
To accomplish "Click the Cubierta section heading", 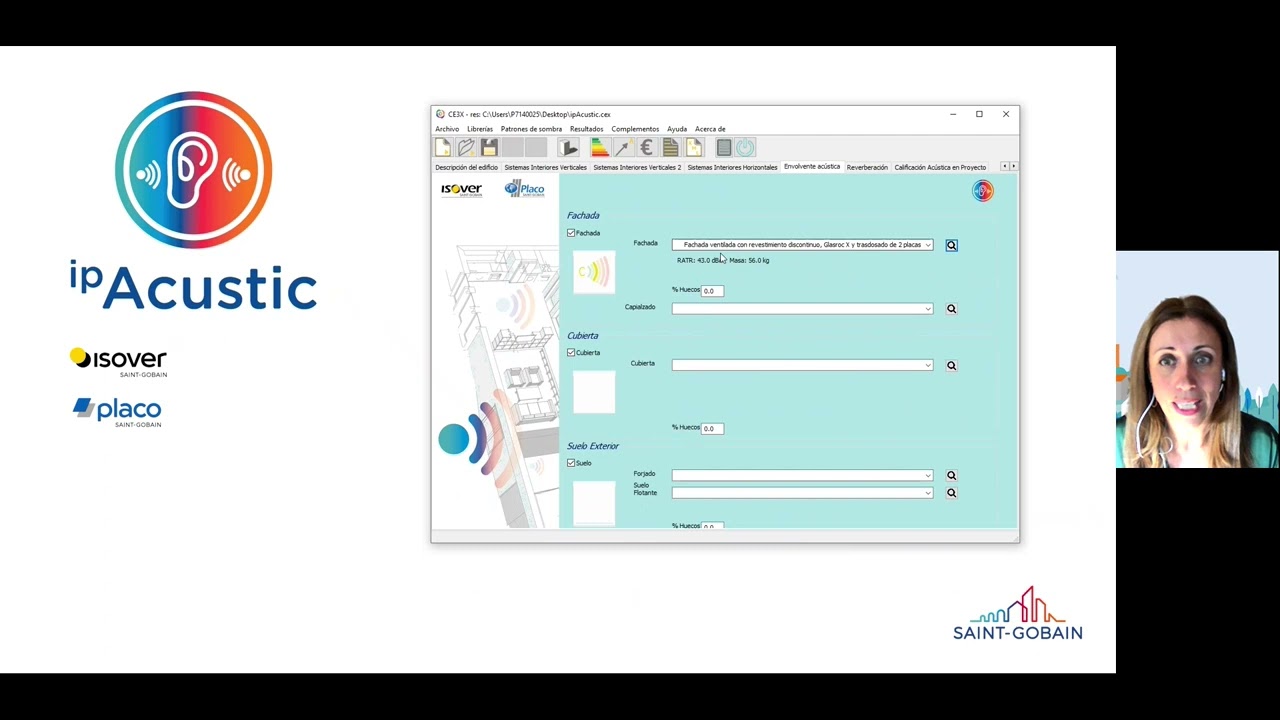I will coord(583,336).
